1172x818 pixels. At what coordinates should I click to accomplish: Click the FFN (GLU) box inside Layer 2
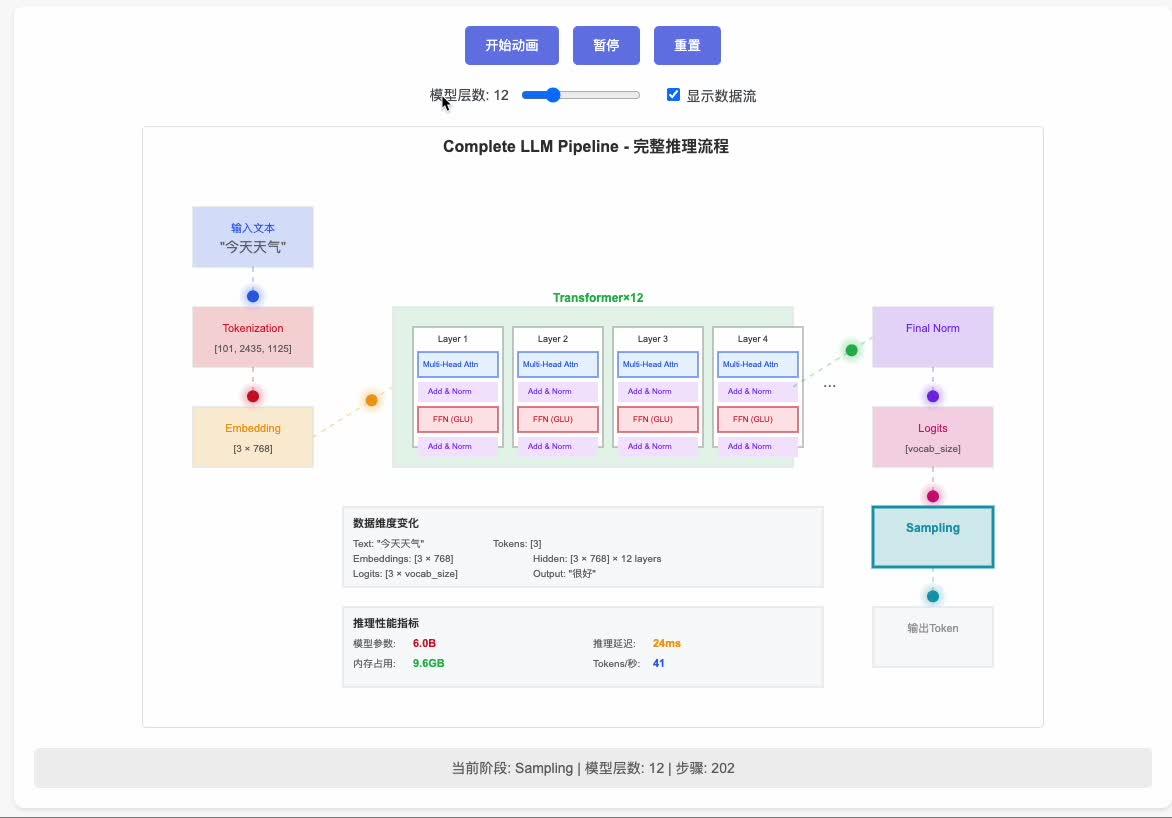click(556, 419)
